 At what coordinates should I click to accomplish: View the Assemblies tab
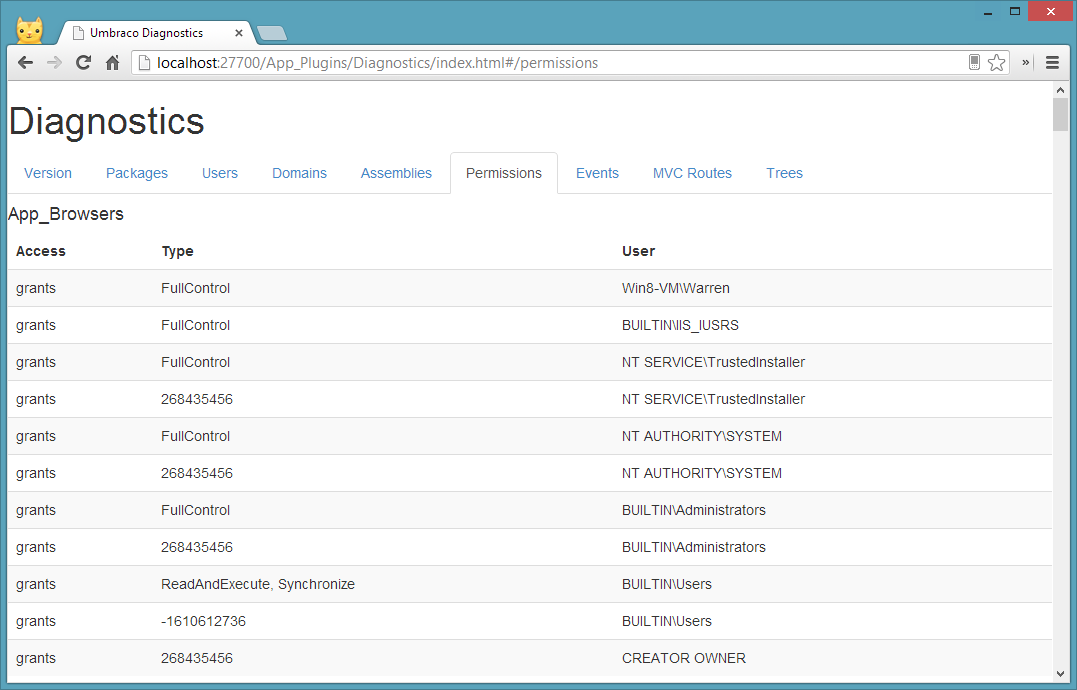click(396, 173)
